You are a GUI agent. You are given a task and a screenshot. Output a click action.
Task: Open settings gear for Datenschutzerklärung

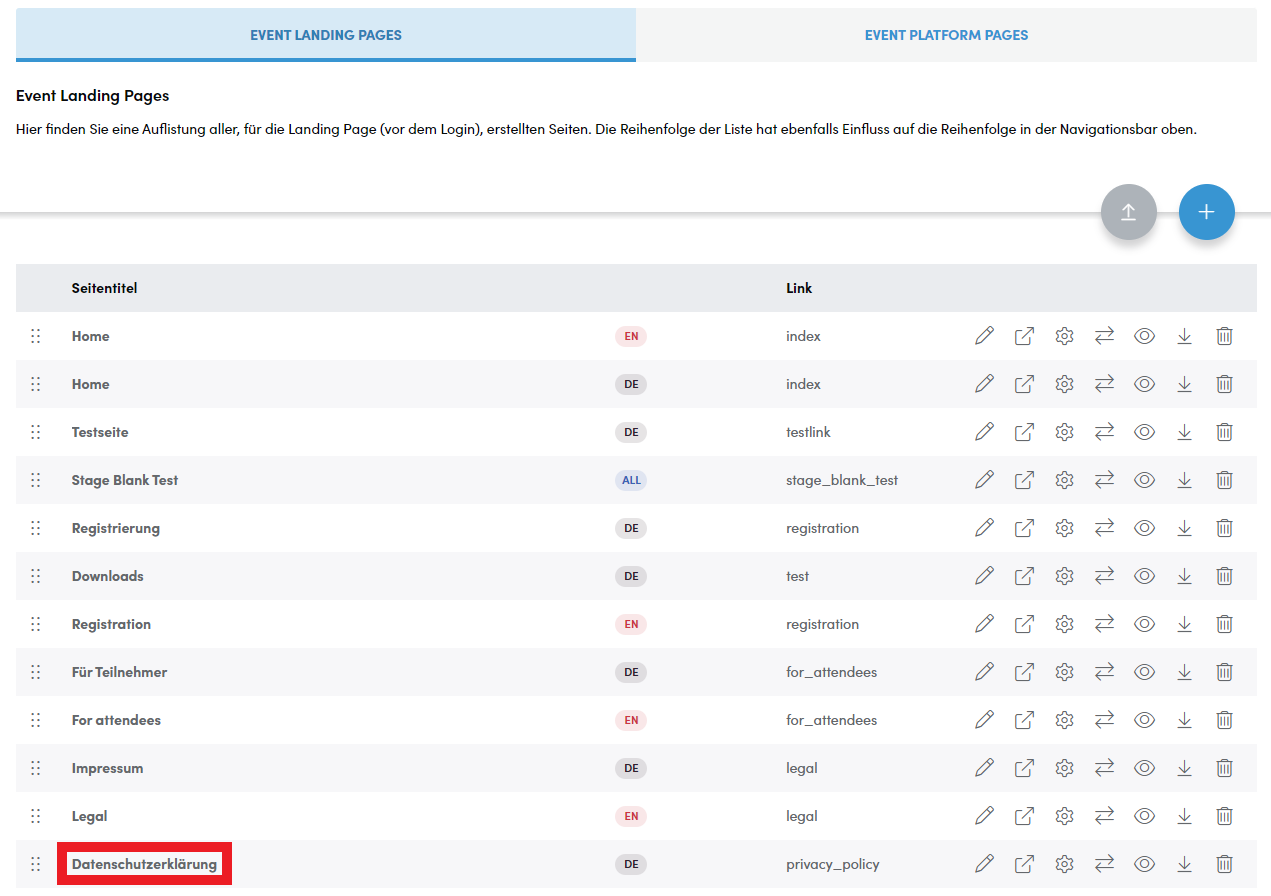[1064, 864]
